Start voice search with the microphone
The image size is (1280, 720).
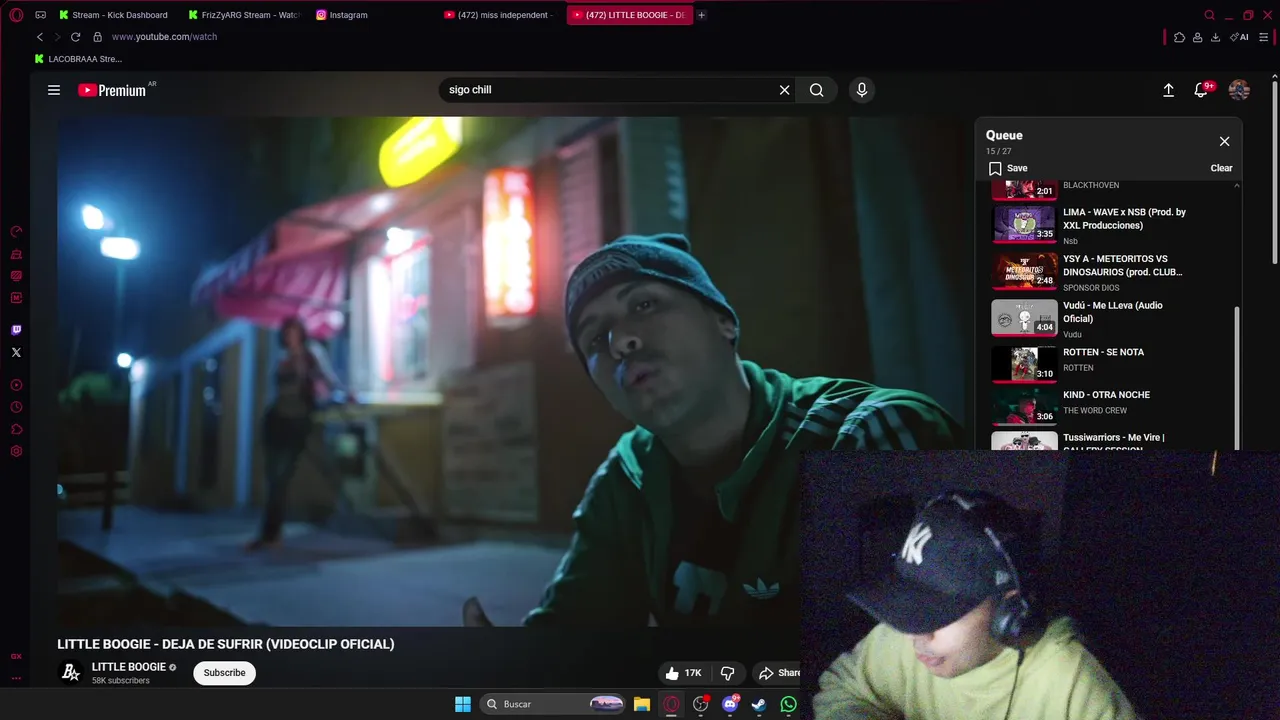pyautogui.click(x=862, y=90)
